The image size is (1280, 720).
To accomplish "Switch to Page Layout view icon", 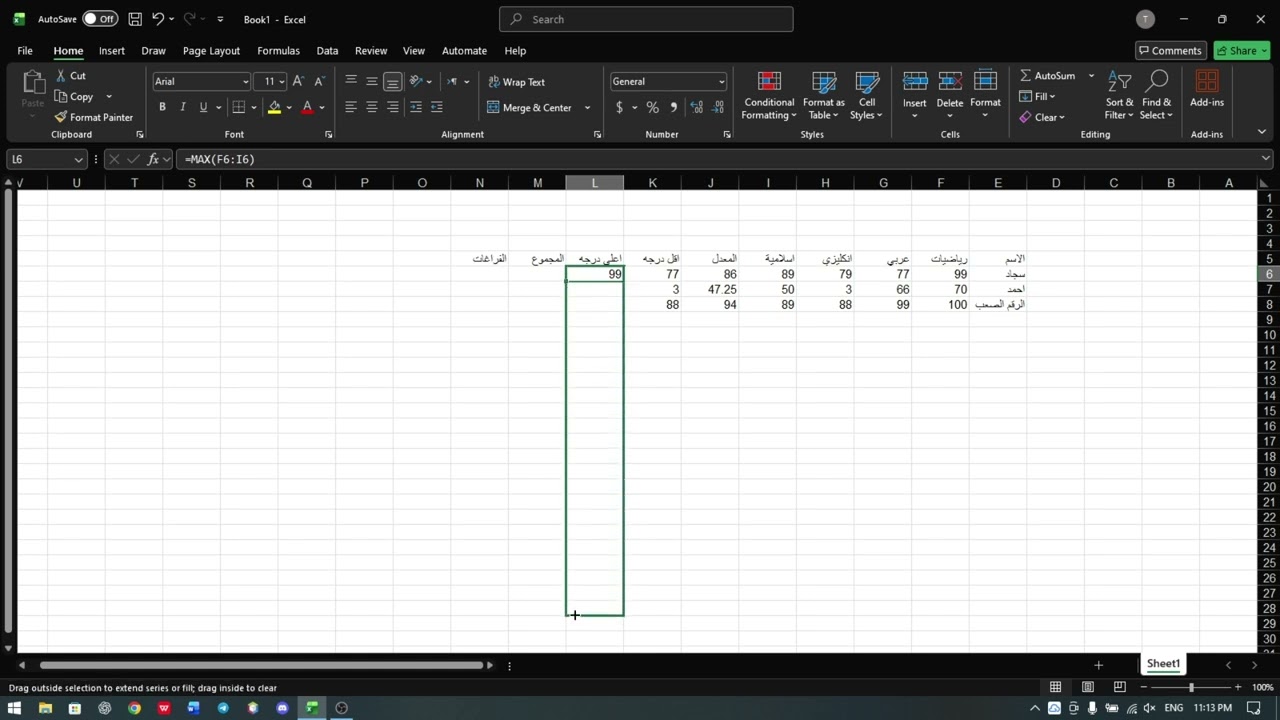I will pyautogui.click(x=1088, y=687).
